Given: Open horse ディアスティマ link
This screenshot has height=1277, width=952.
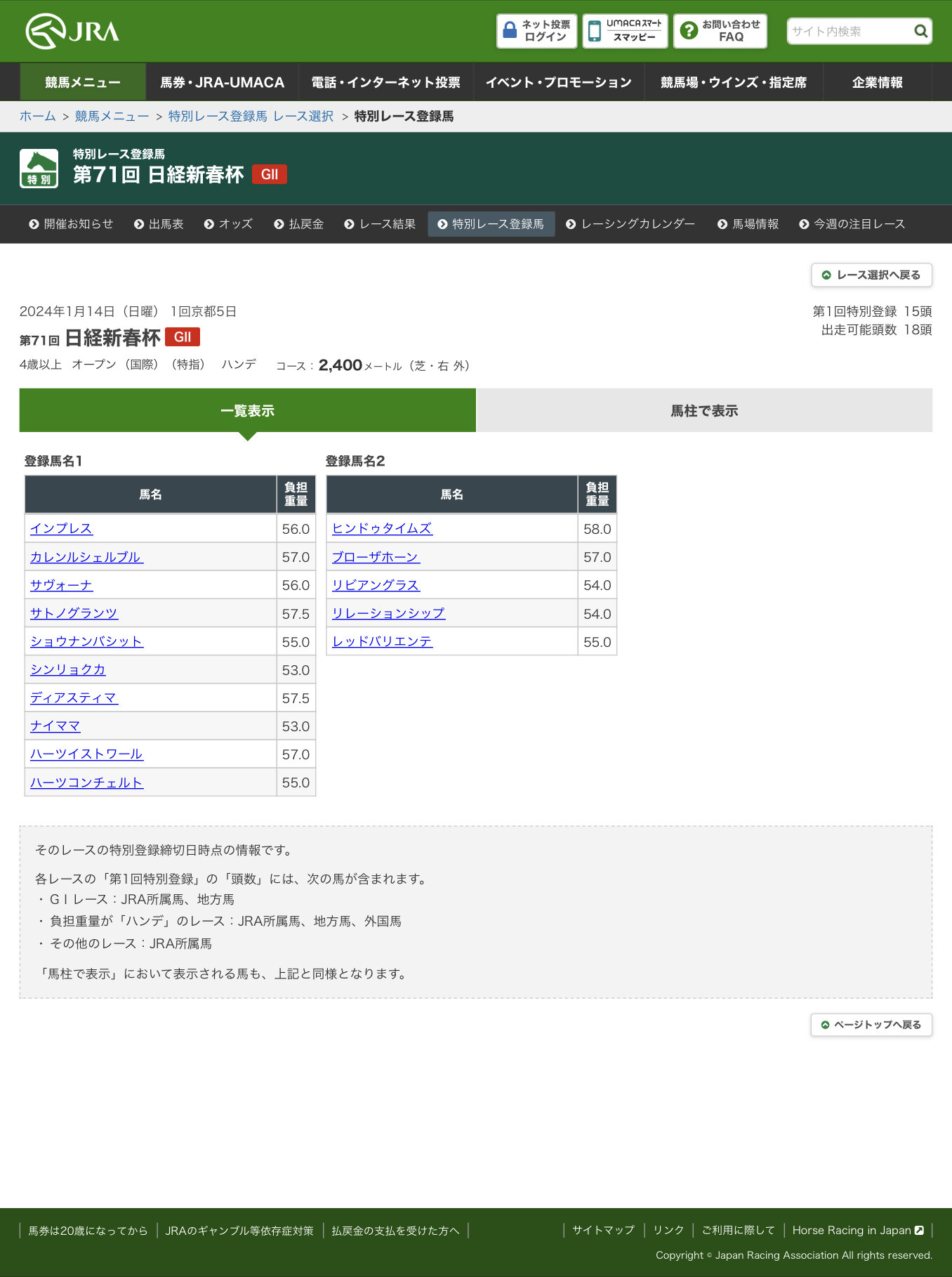Looking at the screenshot, I should point(74,698).
